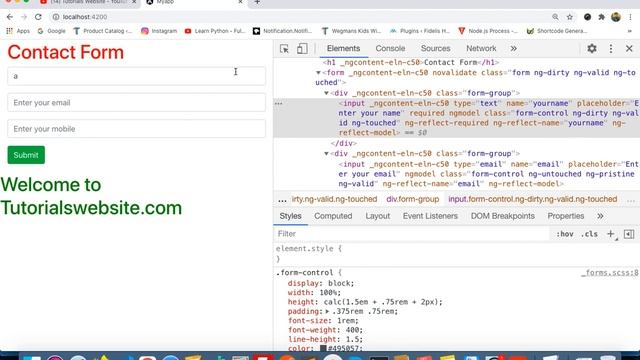Open the selected node's ellipsis actions
This screenshot has width=640, height=360.
278,104
